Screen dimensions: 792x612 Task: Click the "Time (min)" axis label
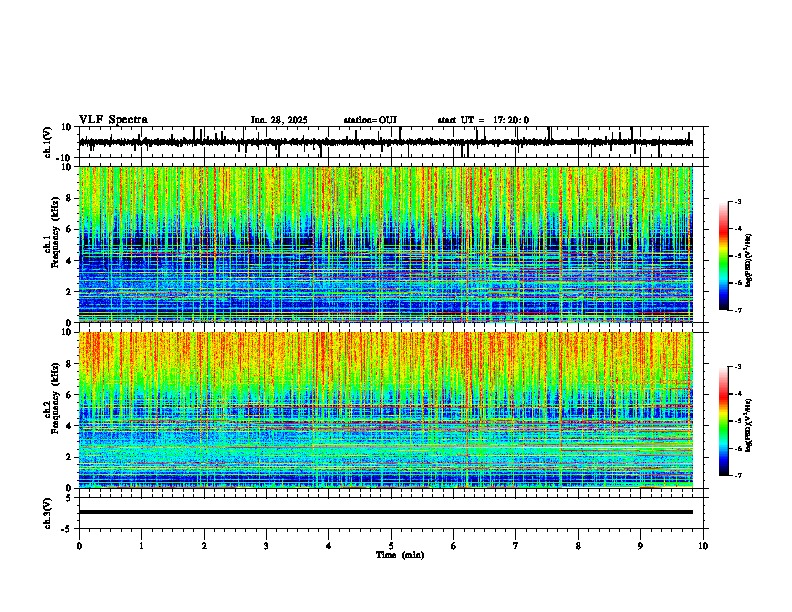pos(400,555)
